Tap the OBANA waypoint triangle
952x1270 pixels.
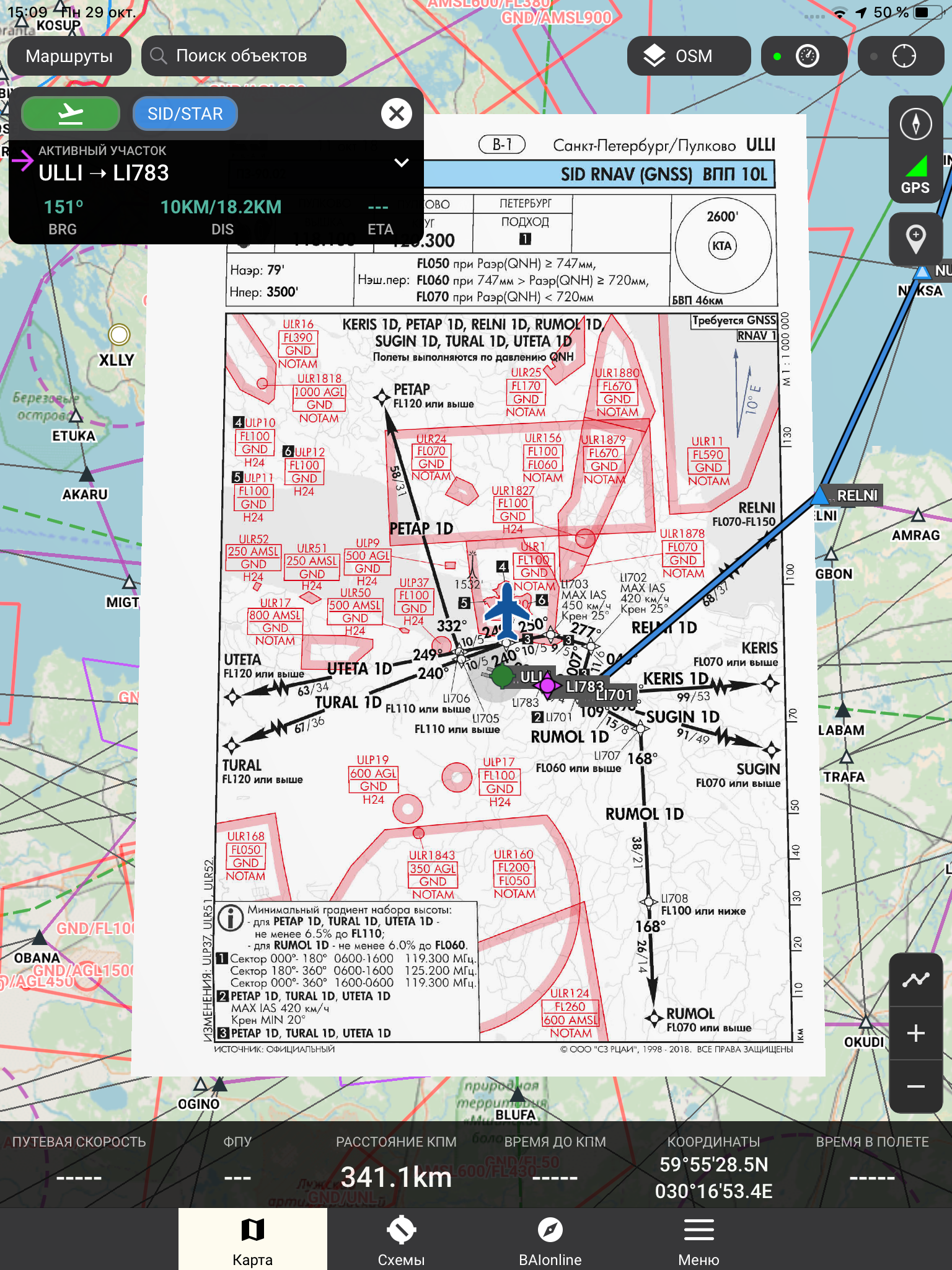39,937
